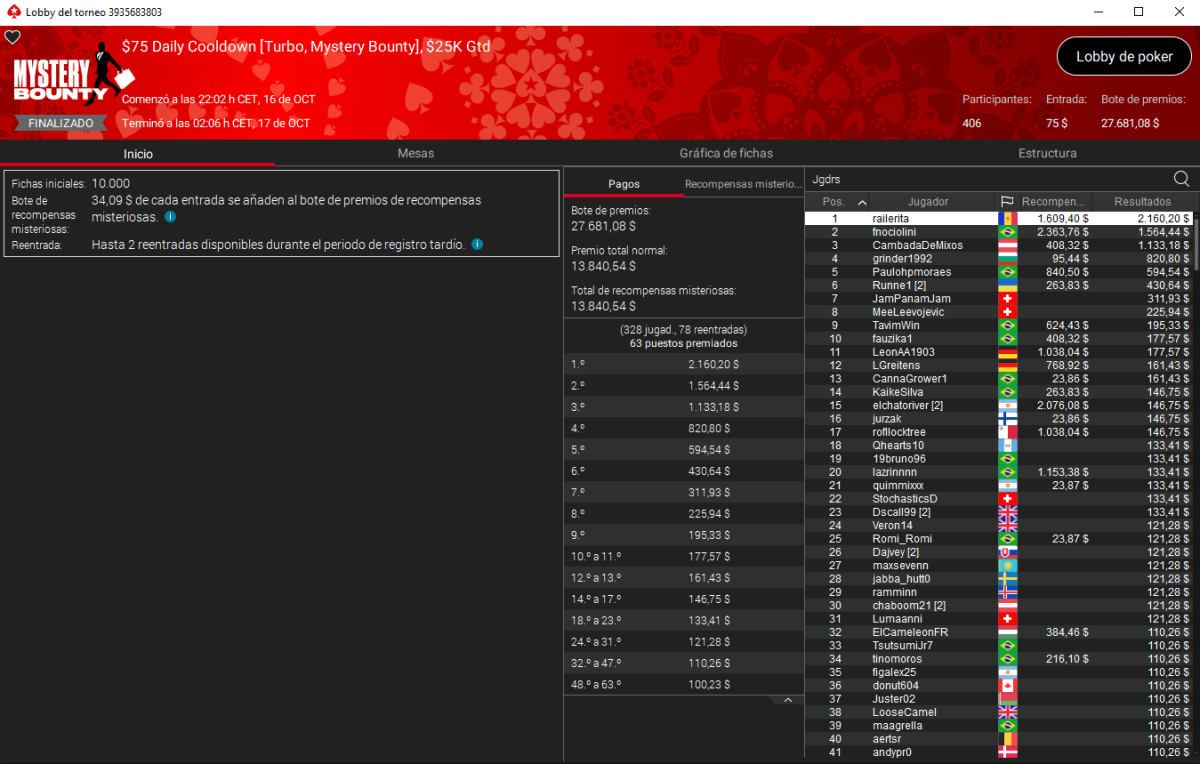Image resolution: width=1200 pixels, height=764 pixels.
Task: Click the PokerStars icon in title bar
Action: click(x=12, y=12)
